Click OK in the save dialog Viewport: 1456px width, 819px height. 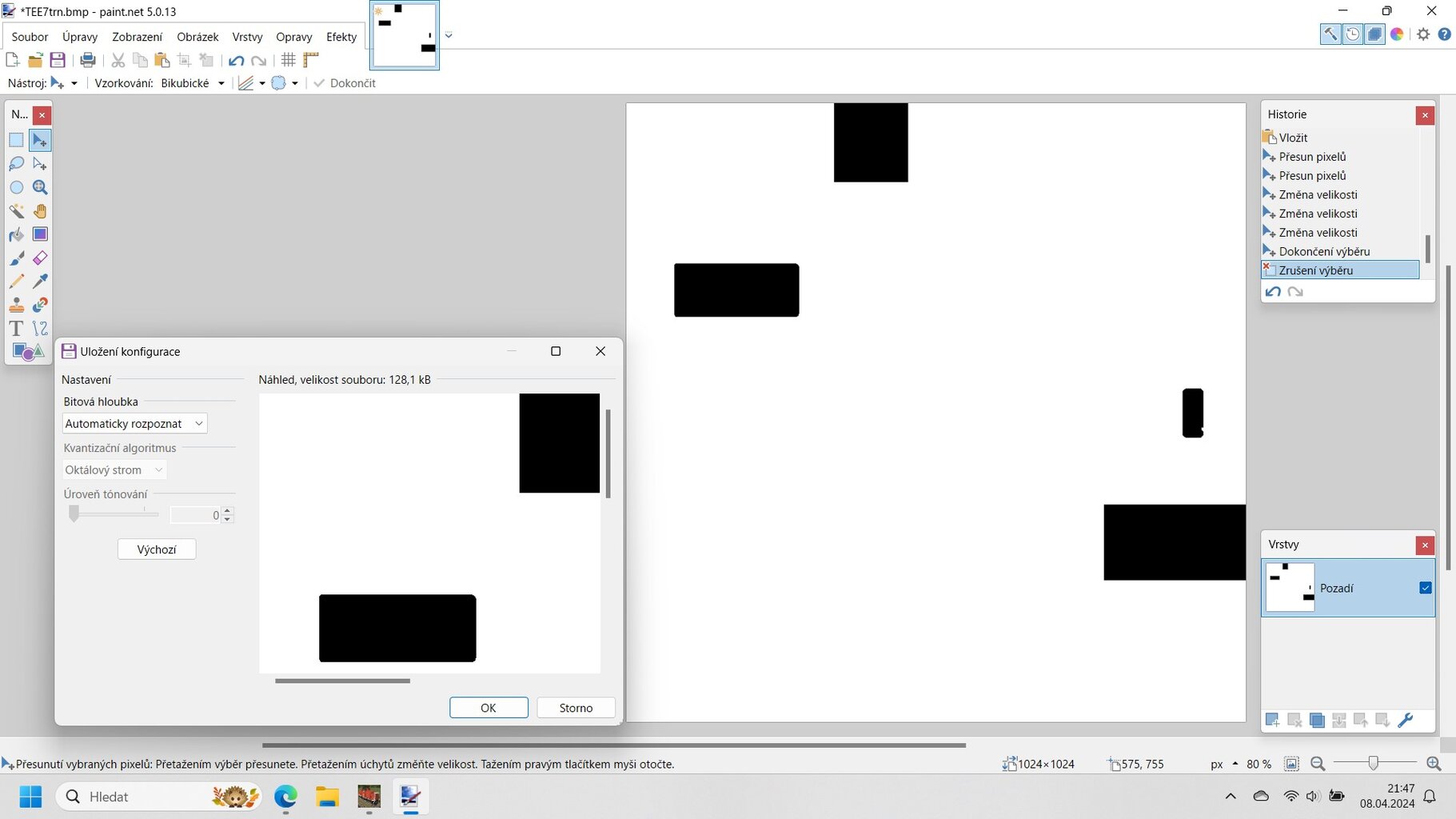pyautogui.click(x=489, y=708)
